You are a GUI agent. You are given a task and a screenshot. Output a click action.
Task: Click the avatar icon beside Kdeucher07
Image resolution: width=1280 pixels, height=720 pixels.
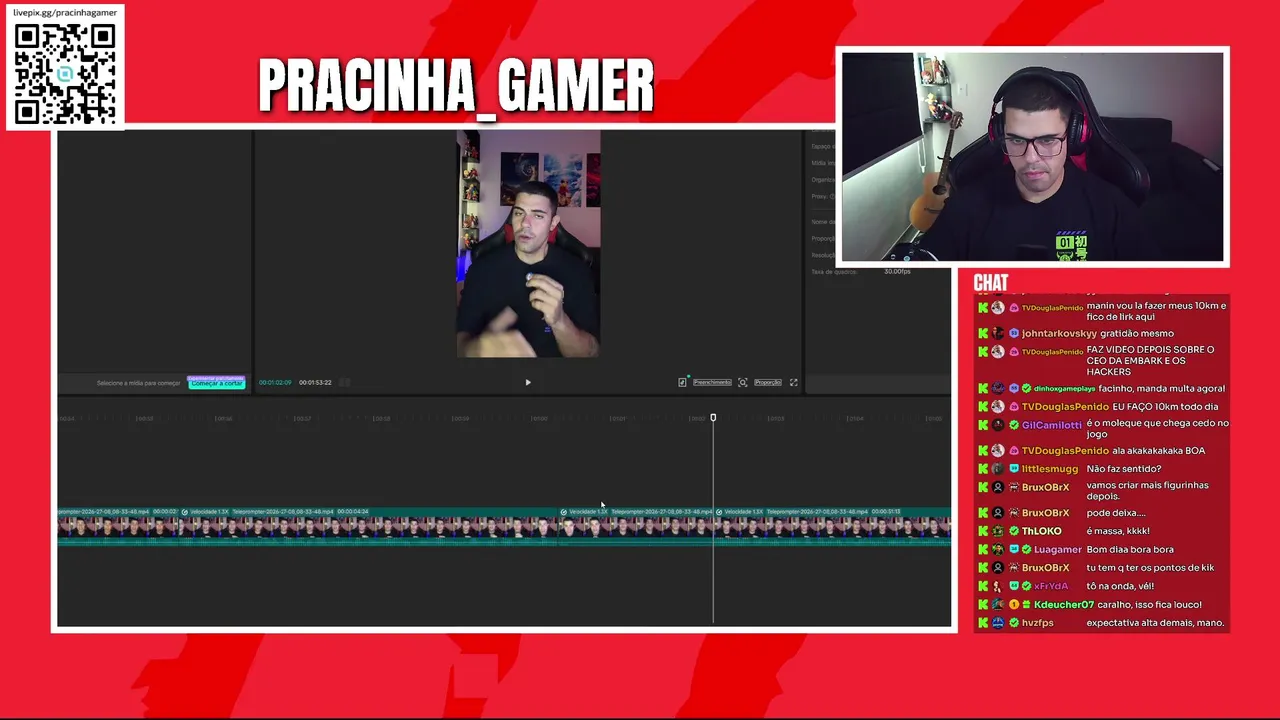pyautogui.click(x=997, y=605)
